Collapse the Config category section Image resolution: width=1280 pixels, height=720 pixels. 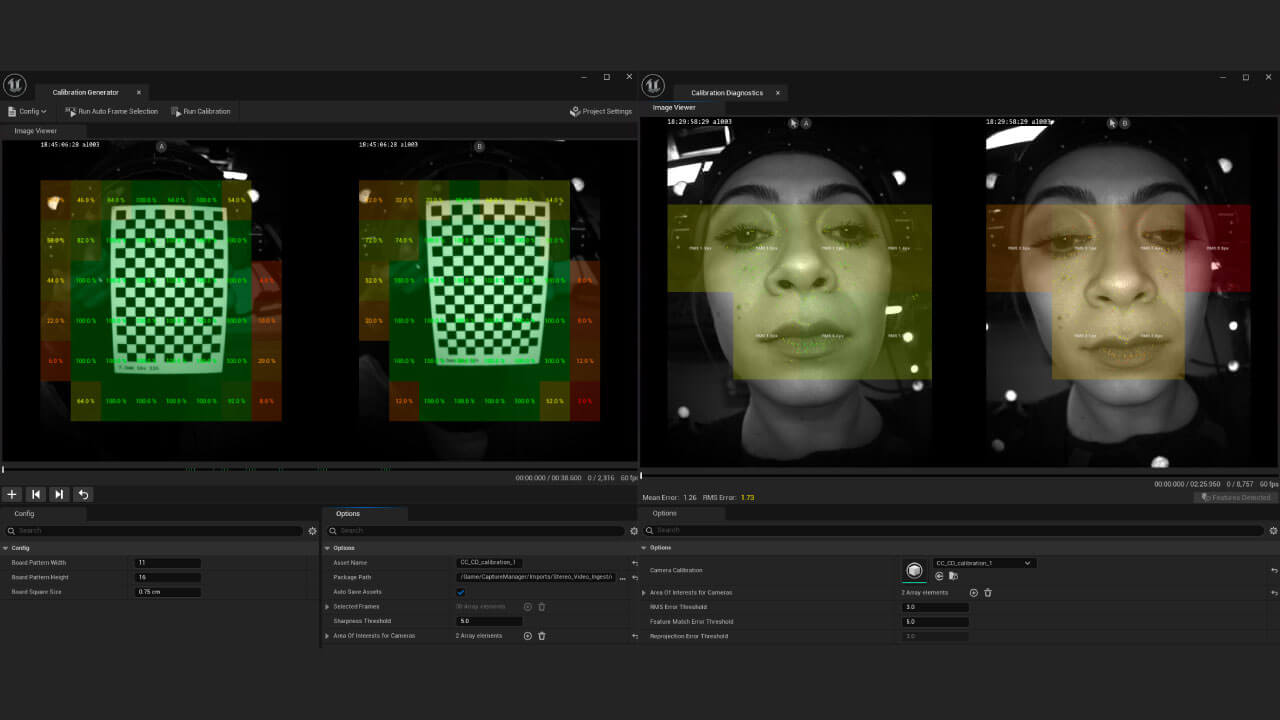pyautogui.click(x=5, y=548)
